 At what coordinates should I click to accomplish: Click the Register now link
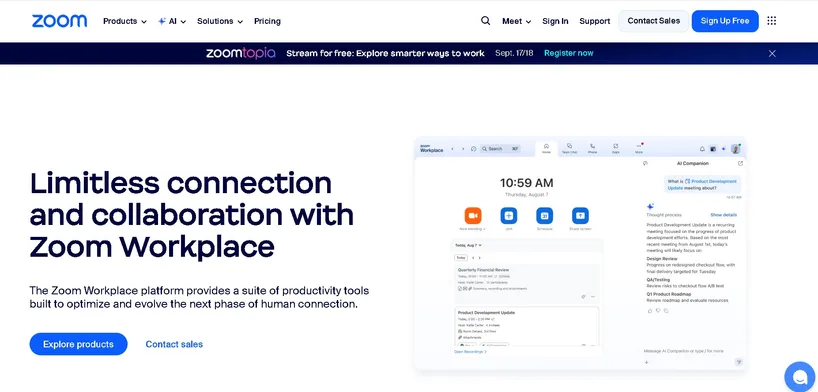(x=569, y=53)
